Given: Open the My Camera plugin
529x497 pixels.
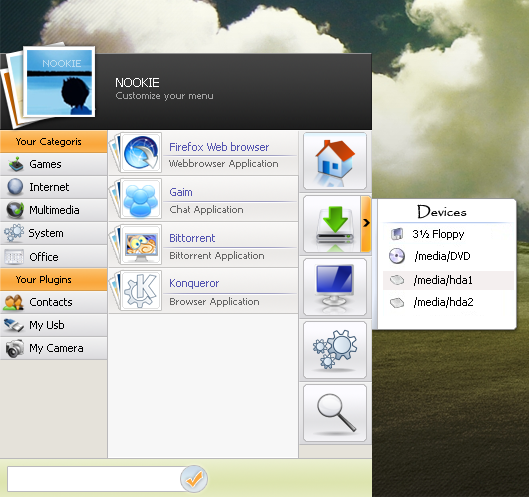Looking at the screenshot, I should (x=54, y=348).
